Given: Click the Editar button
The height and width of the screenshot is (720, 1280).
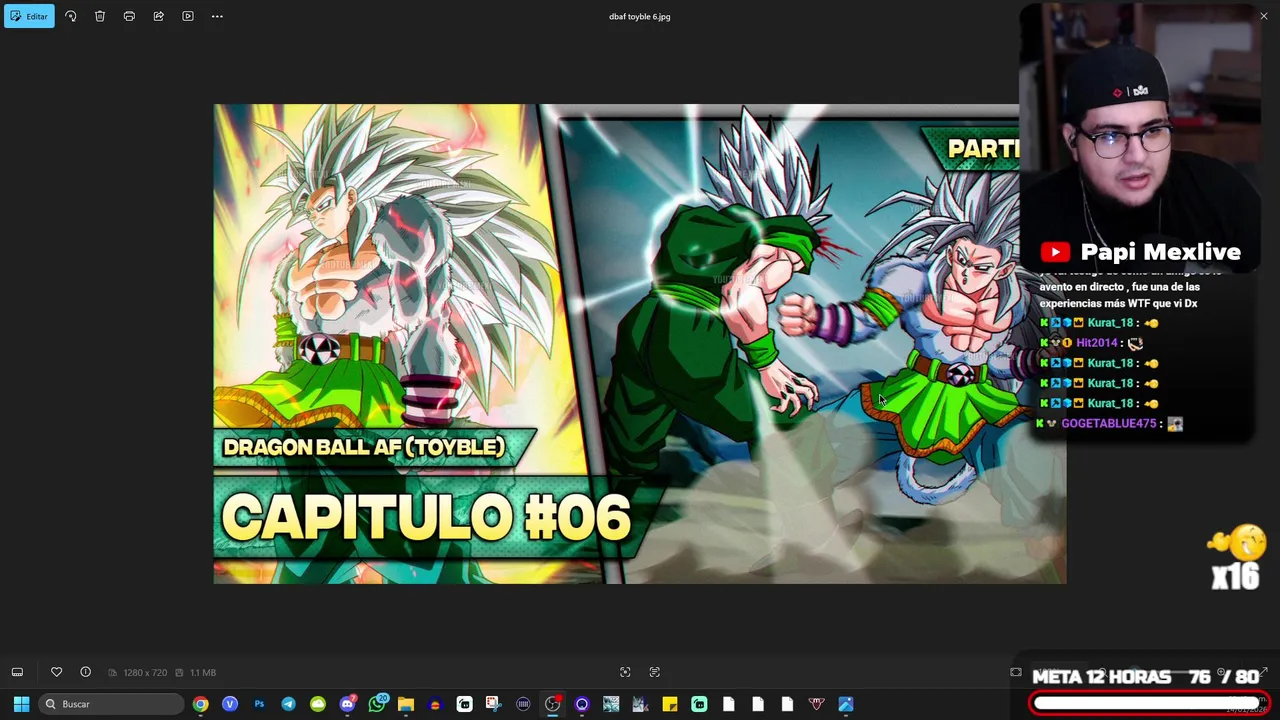Looking at the screenshot, I should (29, 16).
